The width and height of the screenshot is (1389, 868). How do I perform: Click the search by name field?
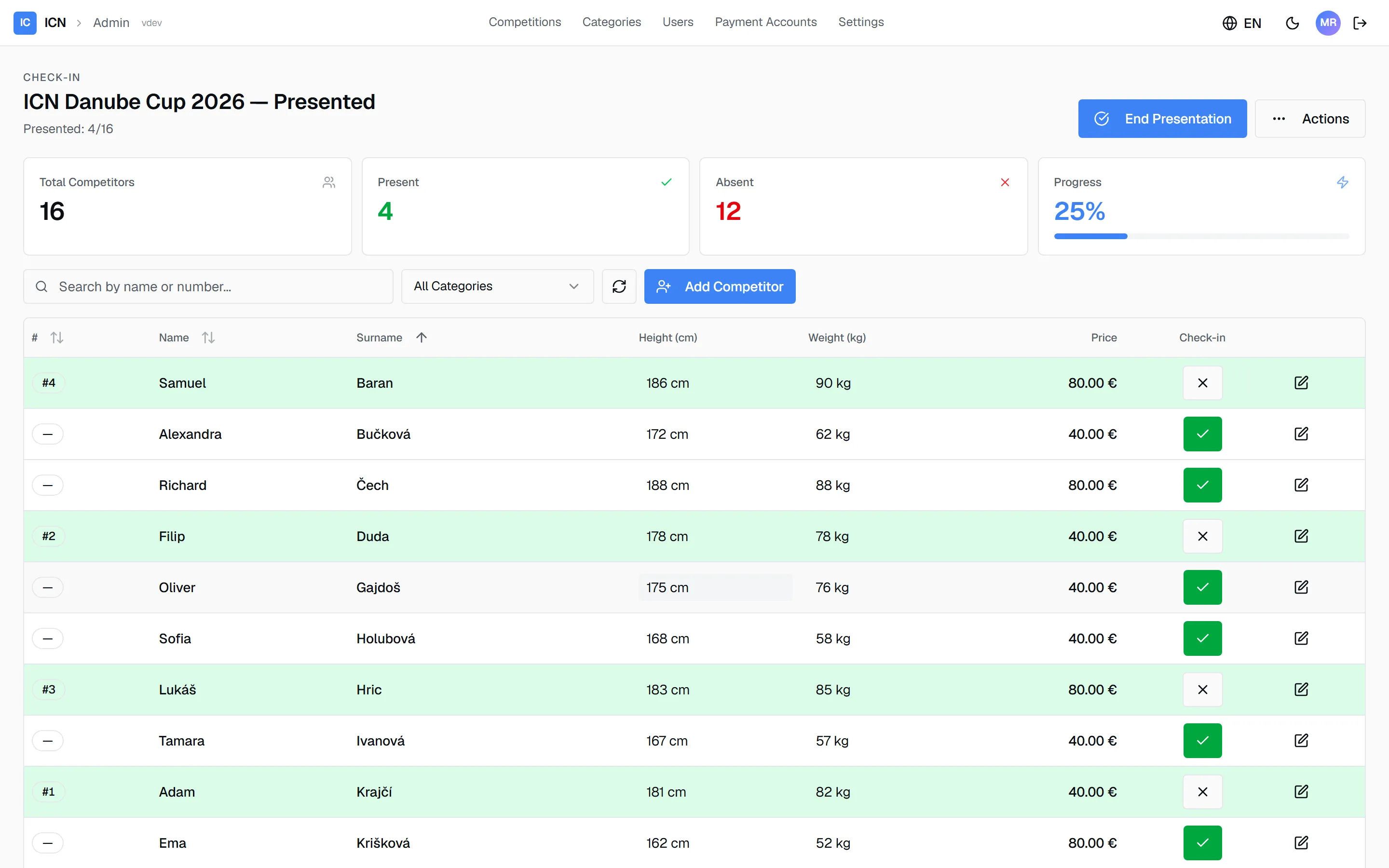[208, 286]
